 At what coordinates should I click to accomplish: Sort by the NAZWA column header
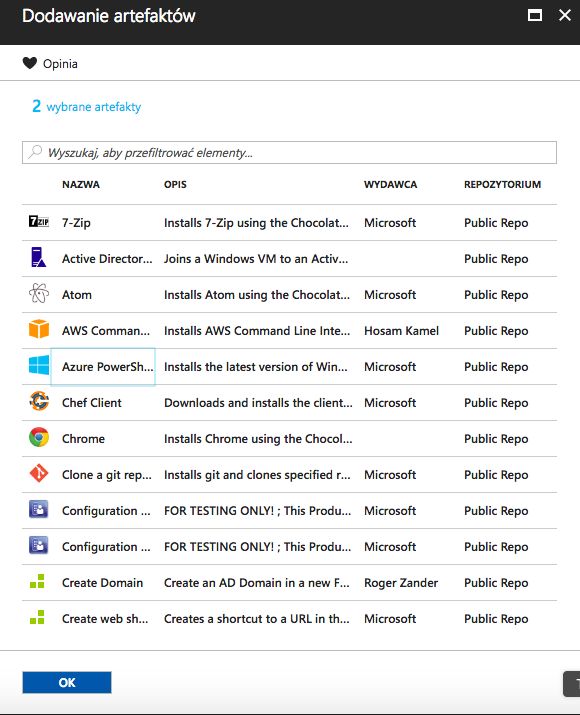81,185
